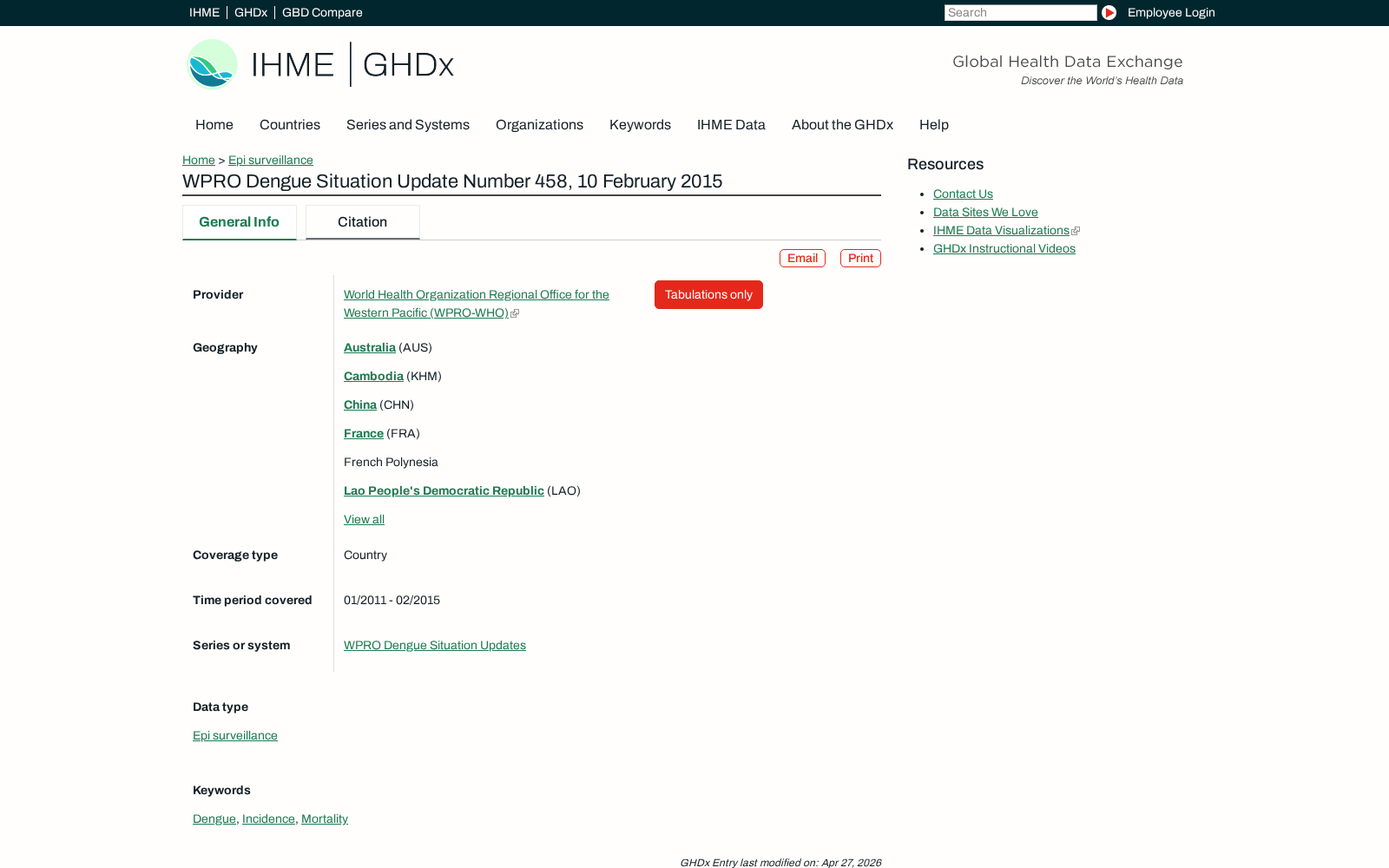Open the Incidence keyword link
This screenshot has width=1389, height=868.
point(268,819)
